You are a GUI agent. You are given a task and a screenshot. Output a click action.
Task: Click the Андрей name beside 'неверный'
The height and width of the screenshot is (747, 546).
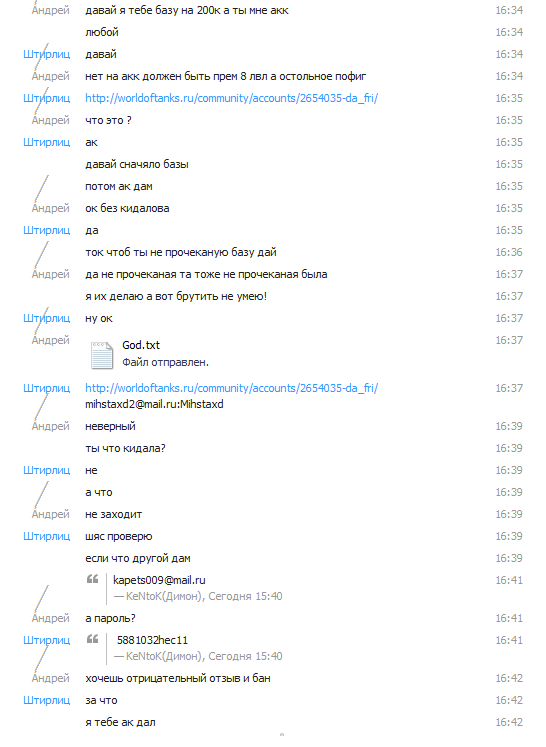51,426
